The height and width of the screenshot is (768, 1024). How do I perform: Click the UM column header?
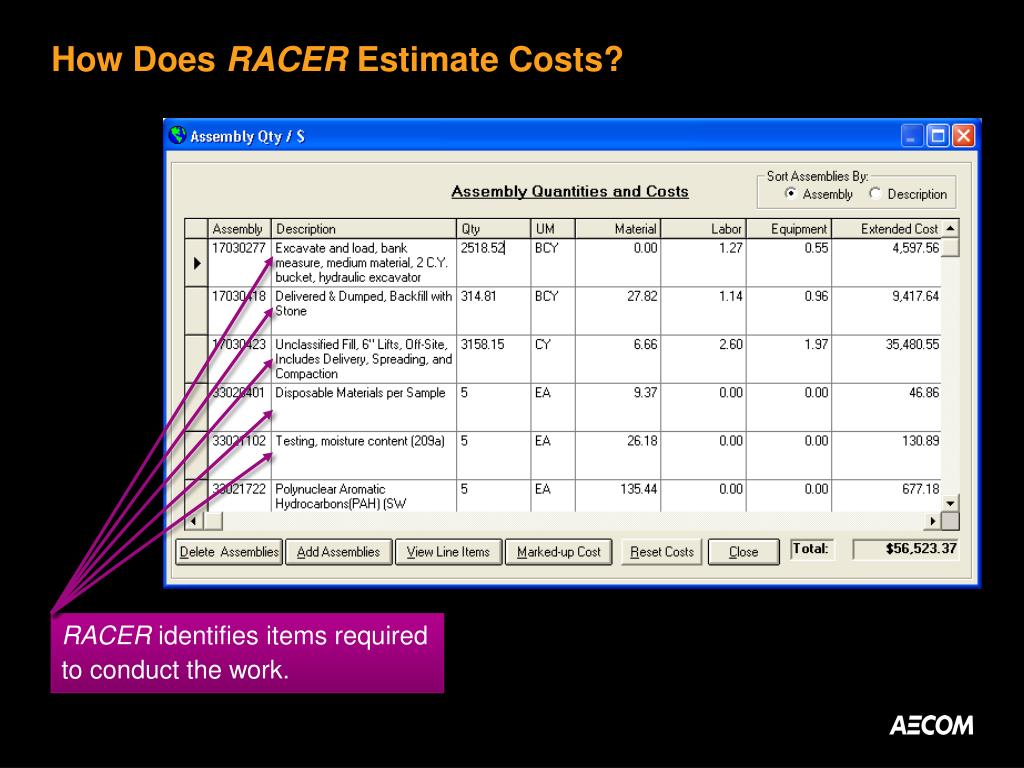click(x=553, y=229)
